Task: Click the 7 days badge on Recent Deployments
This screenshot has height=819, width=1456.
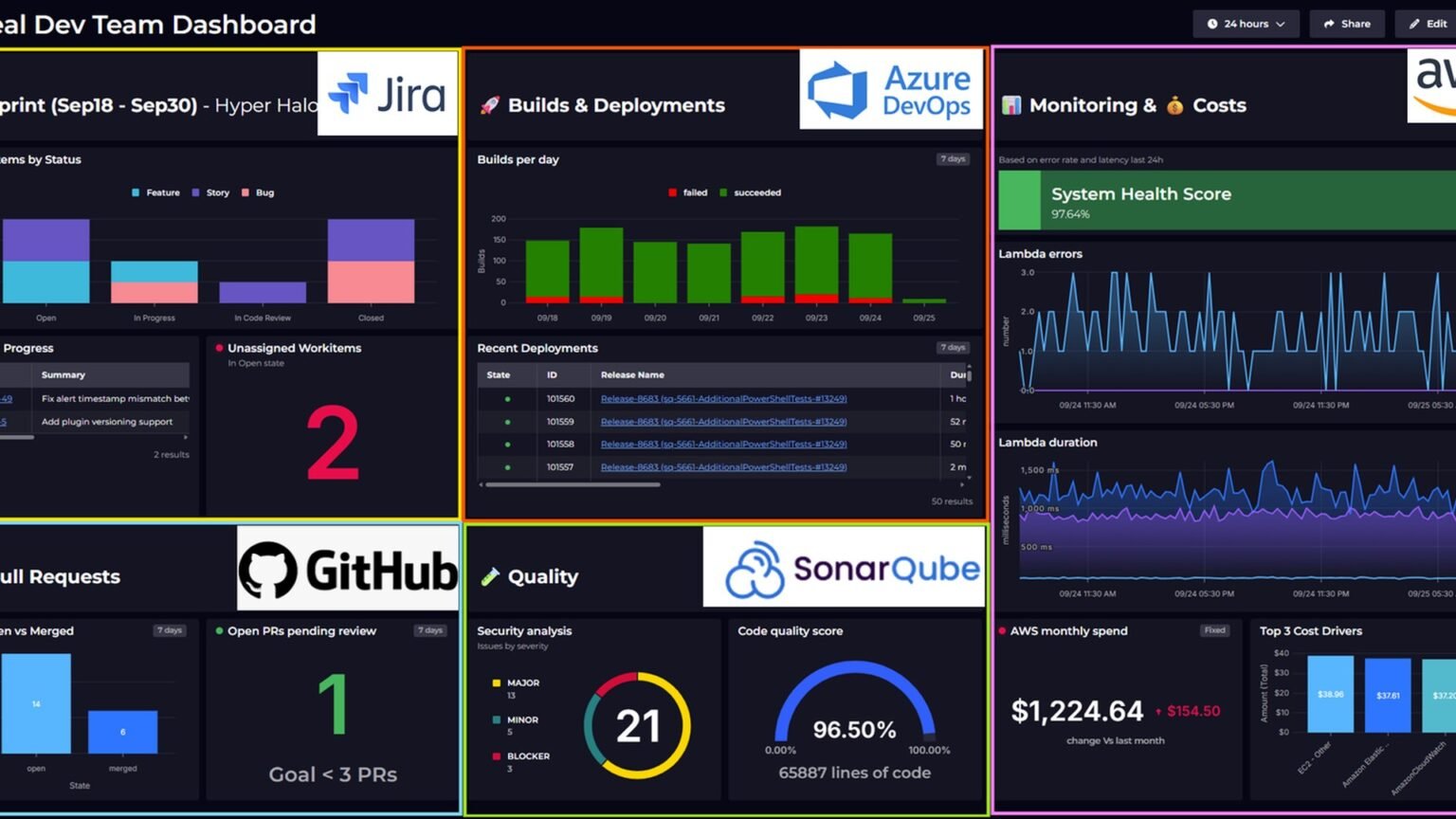Action: pos(953,348)
